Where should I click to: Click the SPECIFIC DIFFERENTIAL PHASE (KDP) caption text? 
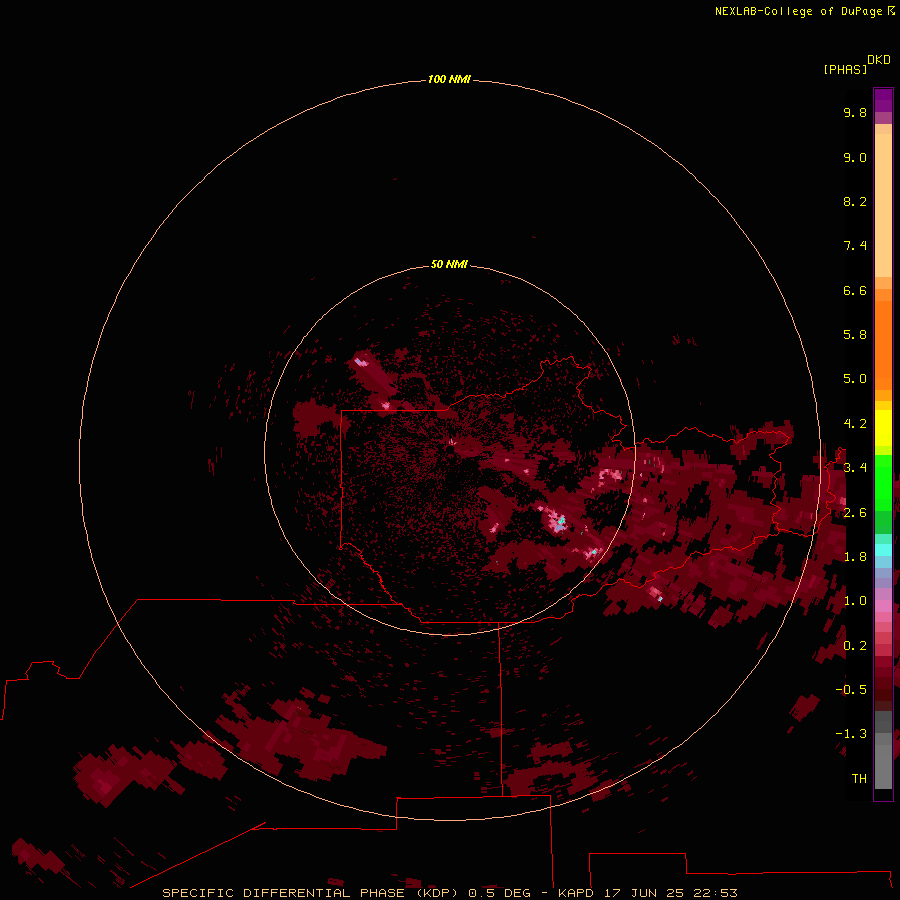pos(311,893)
